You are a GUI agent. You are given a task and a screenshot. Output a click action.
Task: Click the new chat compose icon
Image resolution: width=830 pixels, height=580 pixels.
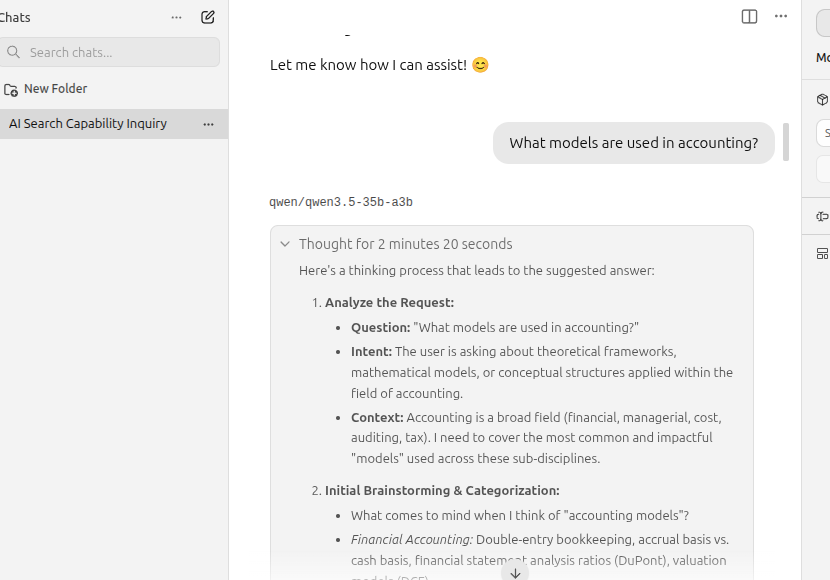tap(208, 17)
